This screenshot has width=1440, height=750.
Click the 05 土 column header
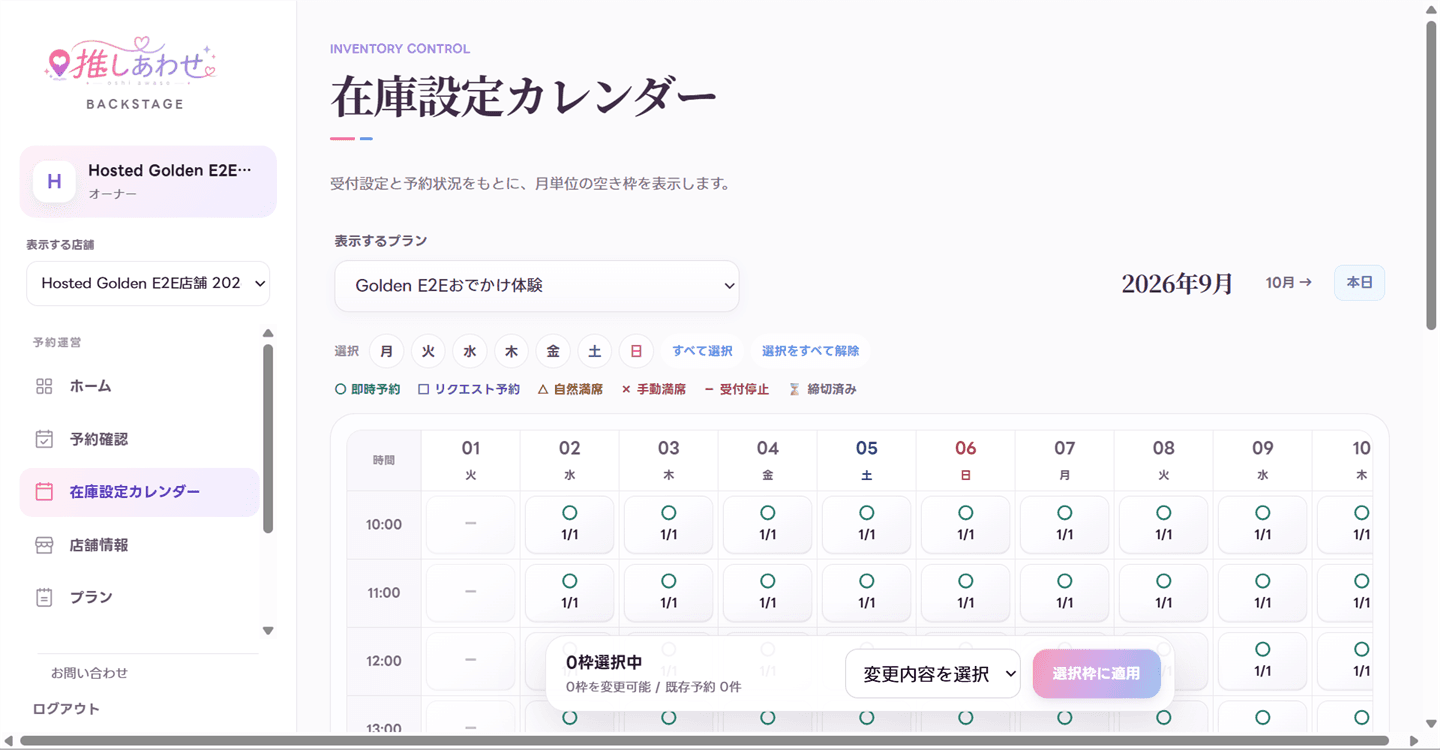[x=867, y=460]
